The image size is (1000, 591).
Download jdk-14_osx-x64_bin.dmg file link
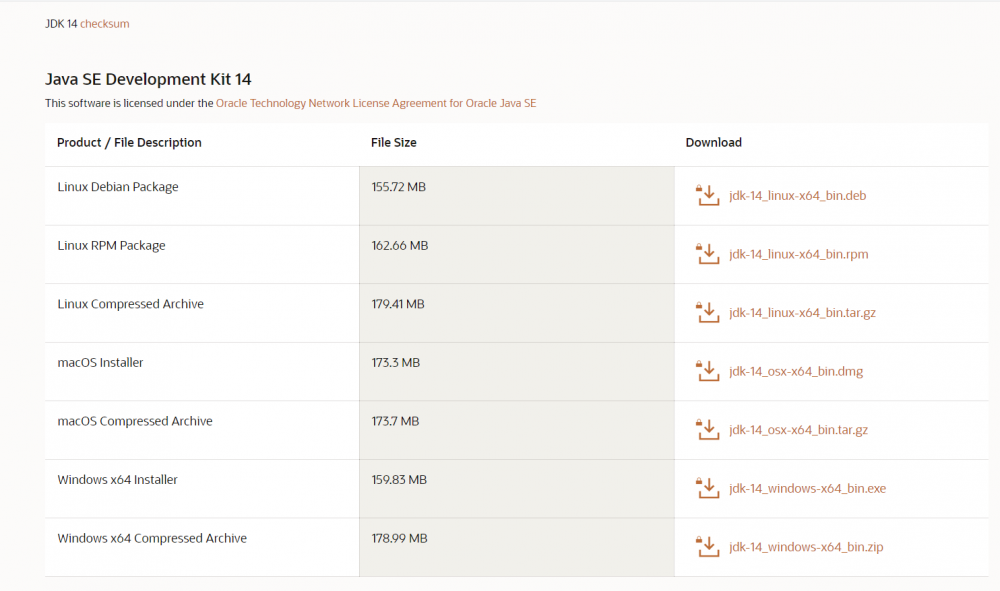(796, 372)
